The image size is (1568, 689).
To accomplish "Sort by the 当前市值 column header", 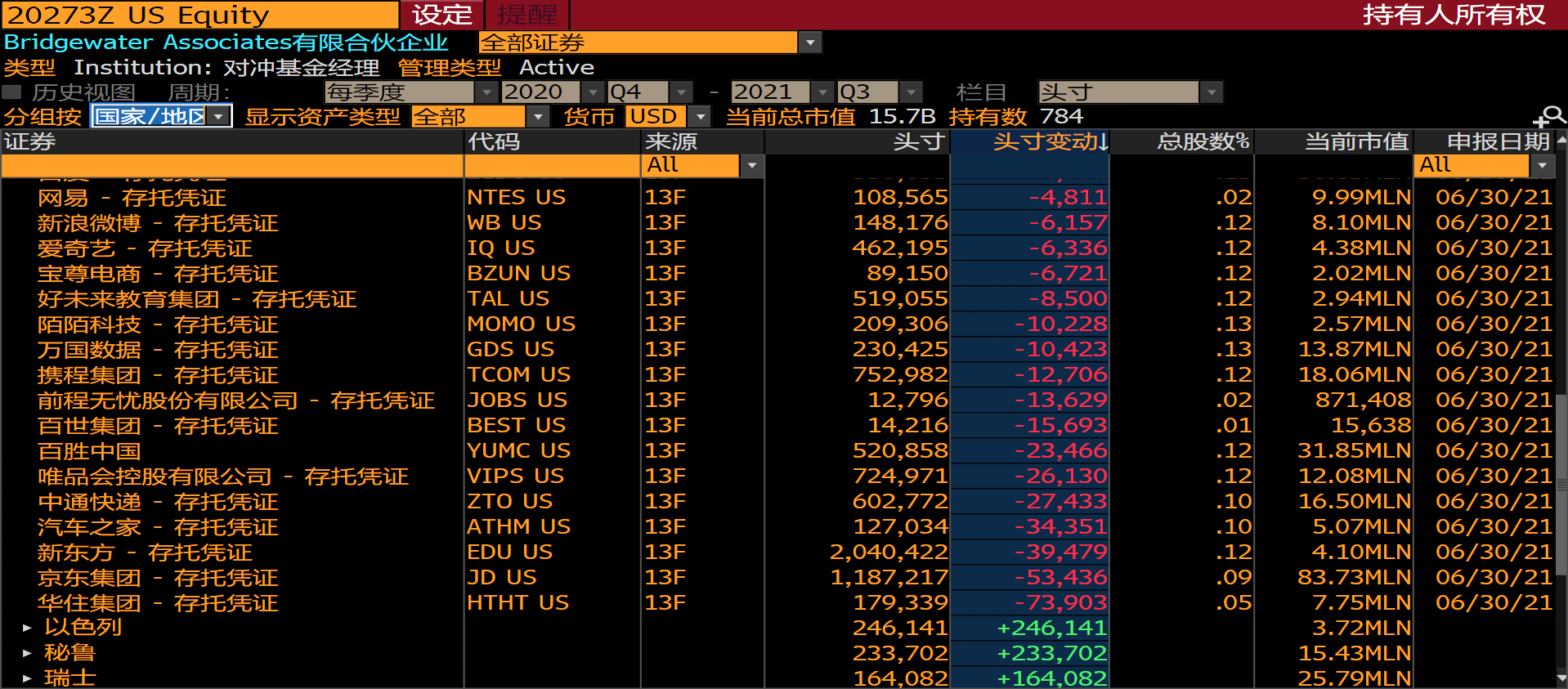I will coord(1333,142).
